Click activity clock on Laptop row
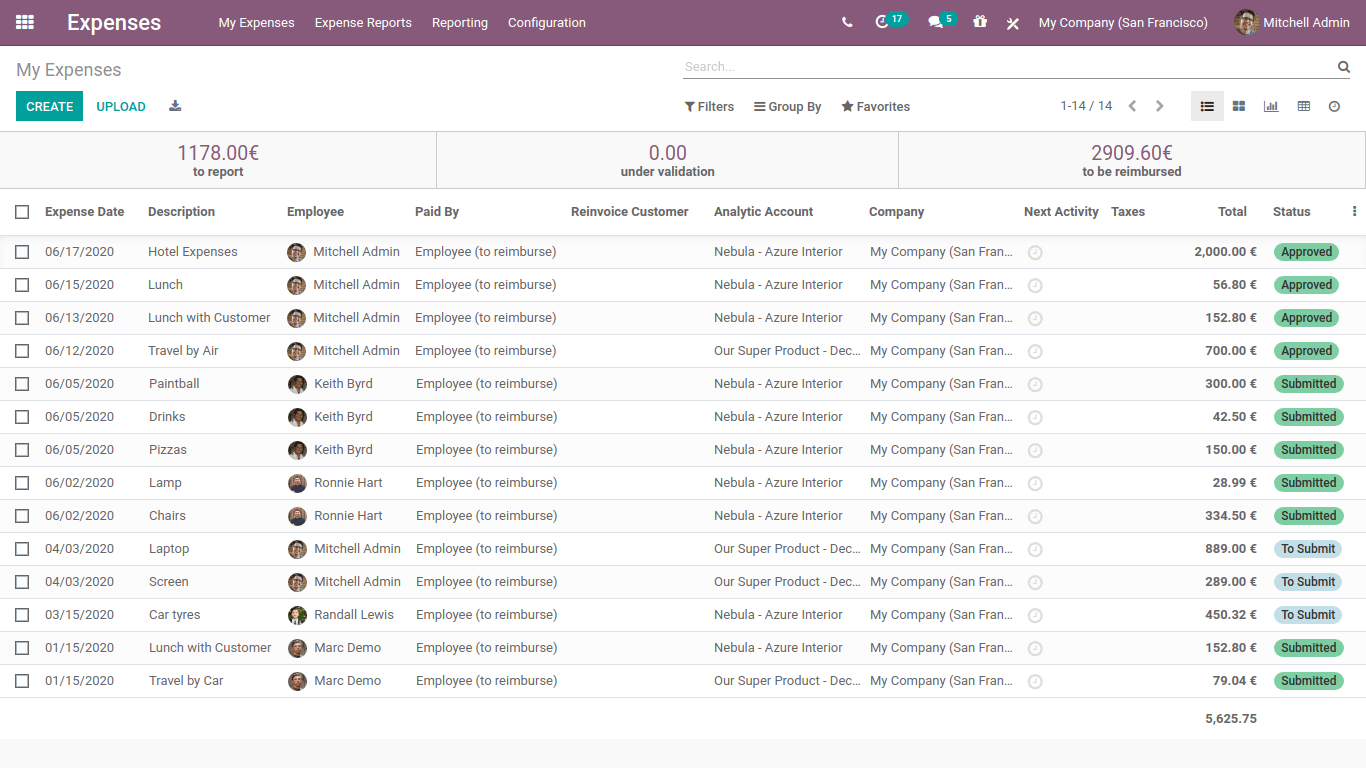 point(1035,549)
